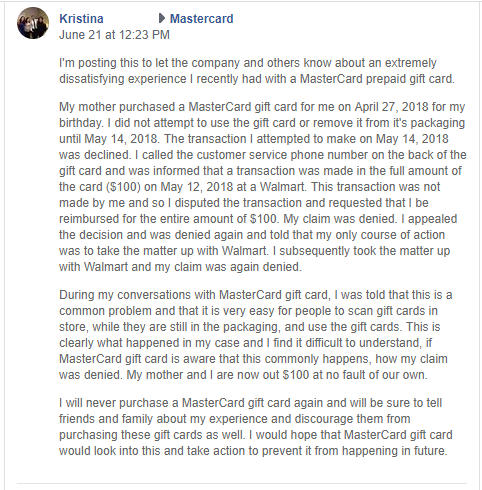This screenshot has width=482, height=490.
Task: Open Kristina's profile picture thumbnail
Action: click(x=33, y=23)
